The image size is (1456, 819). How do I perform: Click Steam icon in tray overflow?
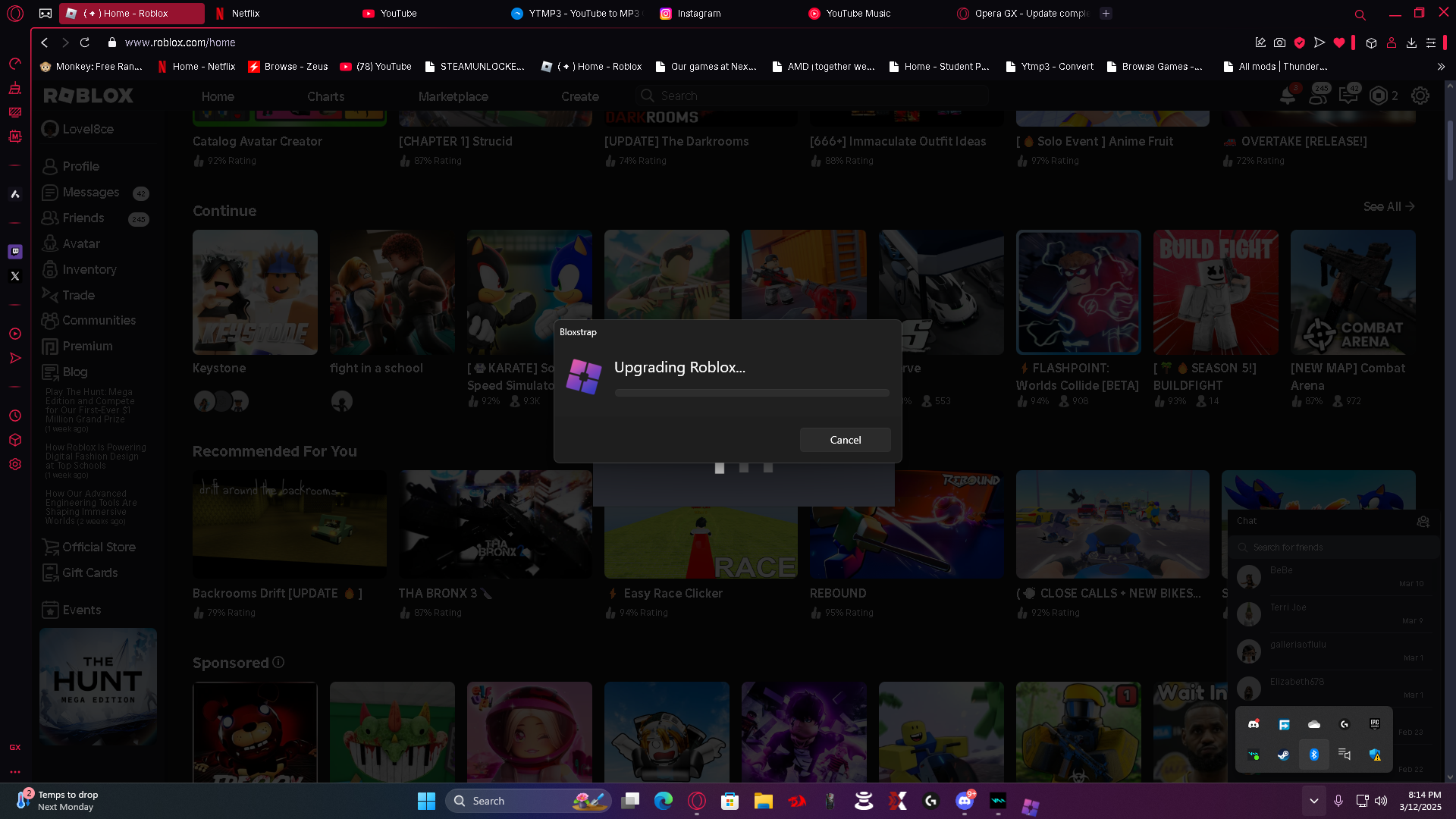click(1283, 755)
